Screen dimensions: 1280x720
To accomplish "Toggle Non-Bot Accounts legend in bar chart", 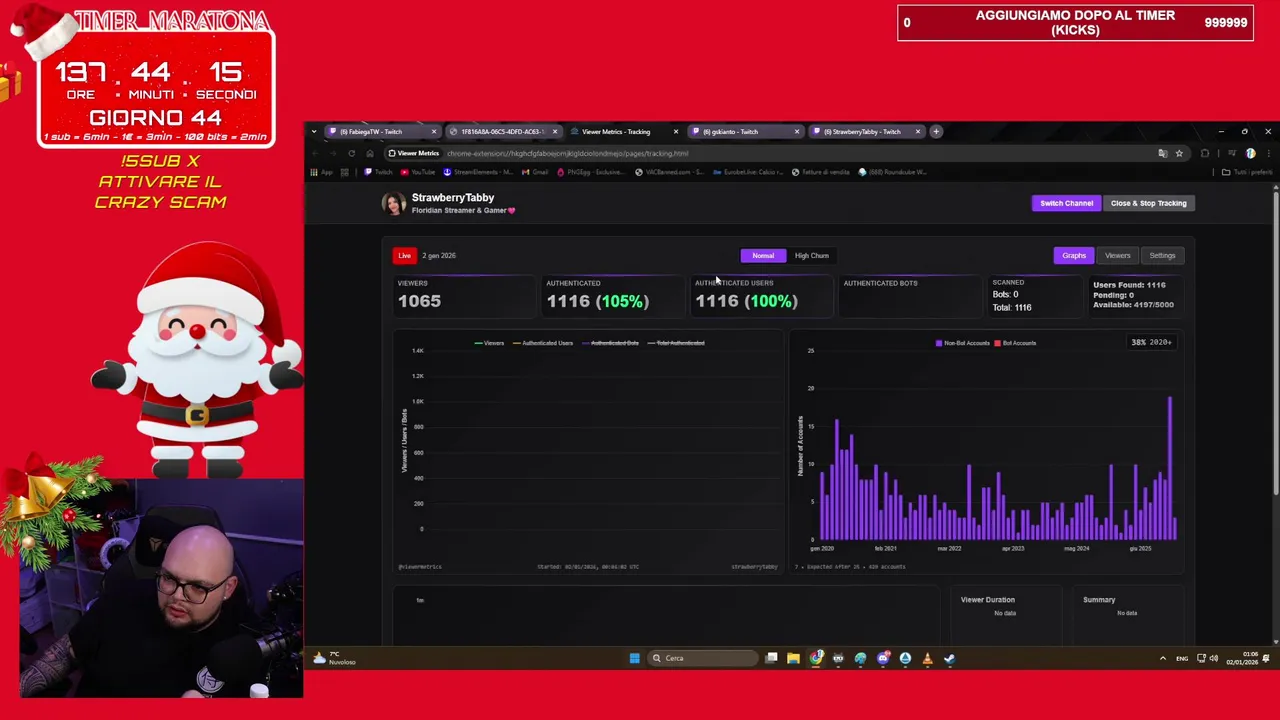I will 962,343.
